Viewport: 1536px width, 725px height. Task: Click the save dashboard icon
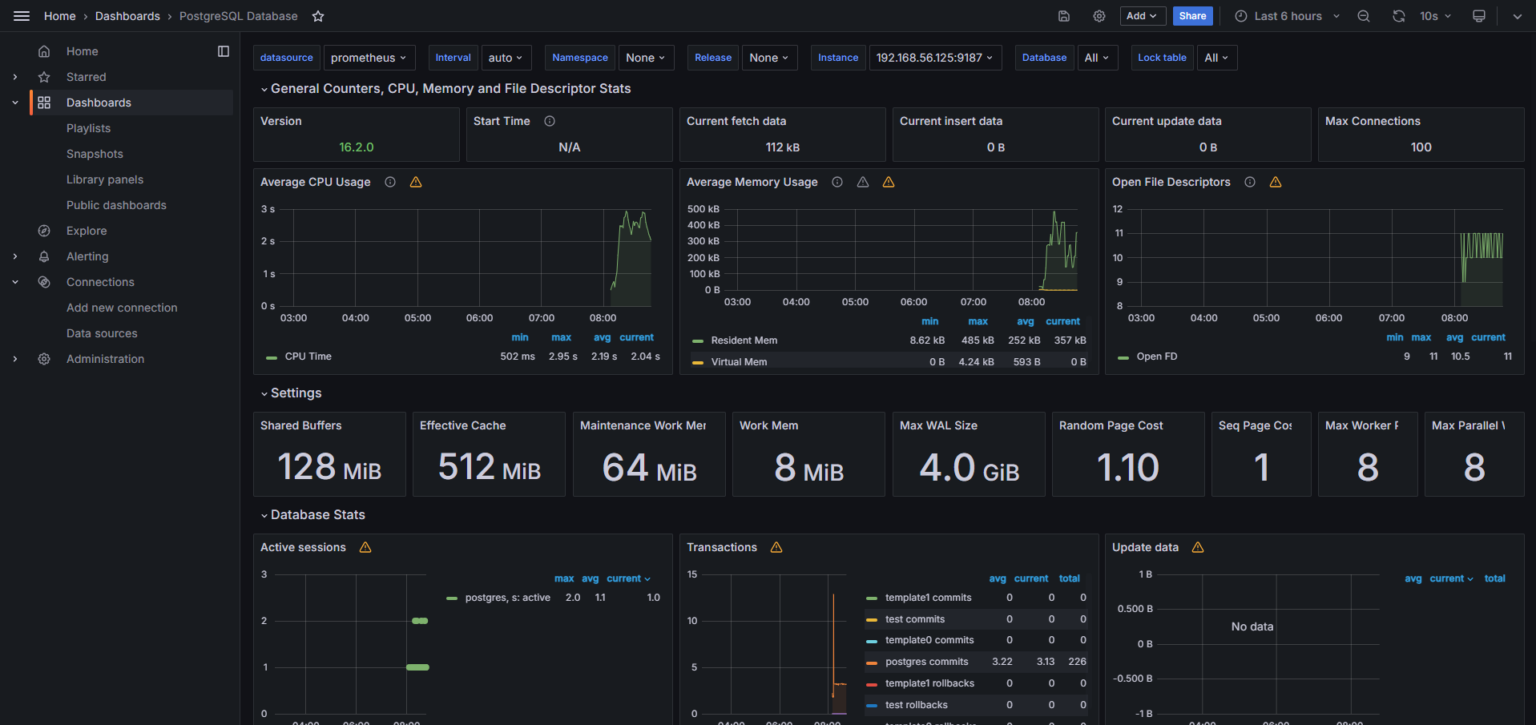click(x=1064, y=16)
